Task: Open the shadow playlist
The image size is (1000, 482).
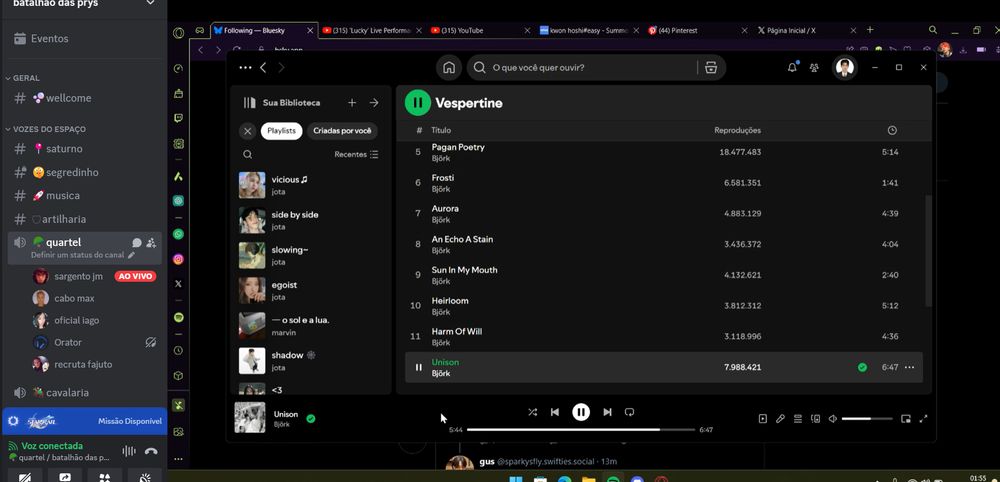Action: pyautogui.click(x=311, y=361)
